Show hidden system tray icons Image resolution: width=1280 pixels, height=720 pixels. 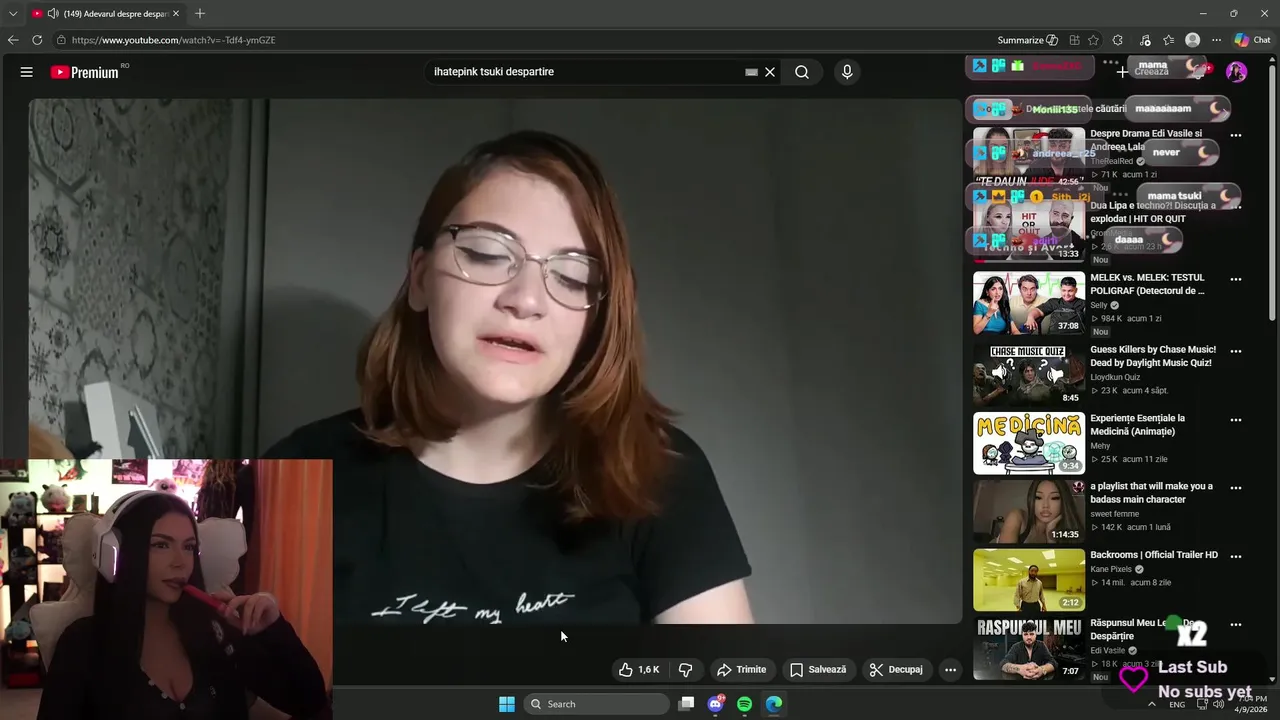point(1152,704)
